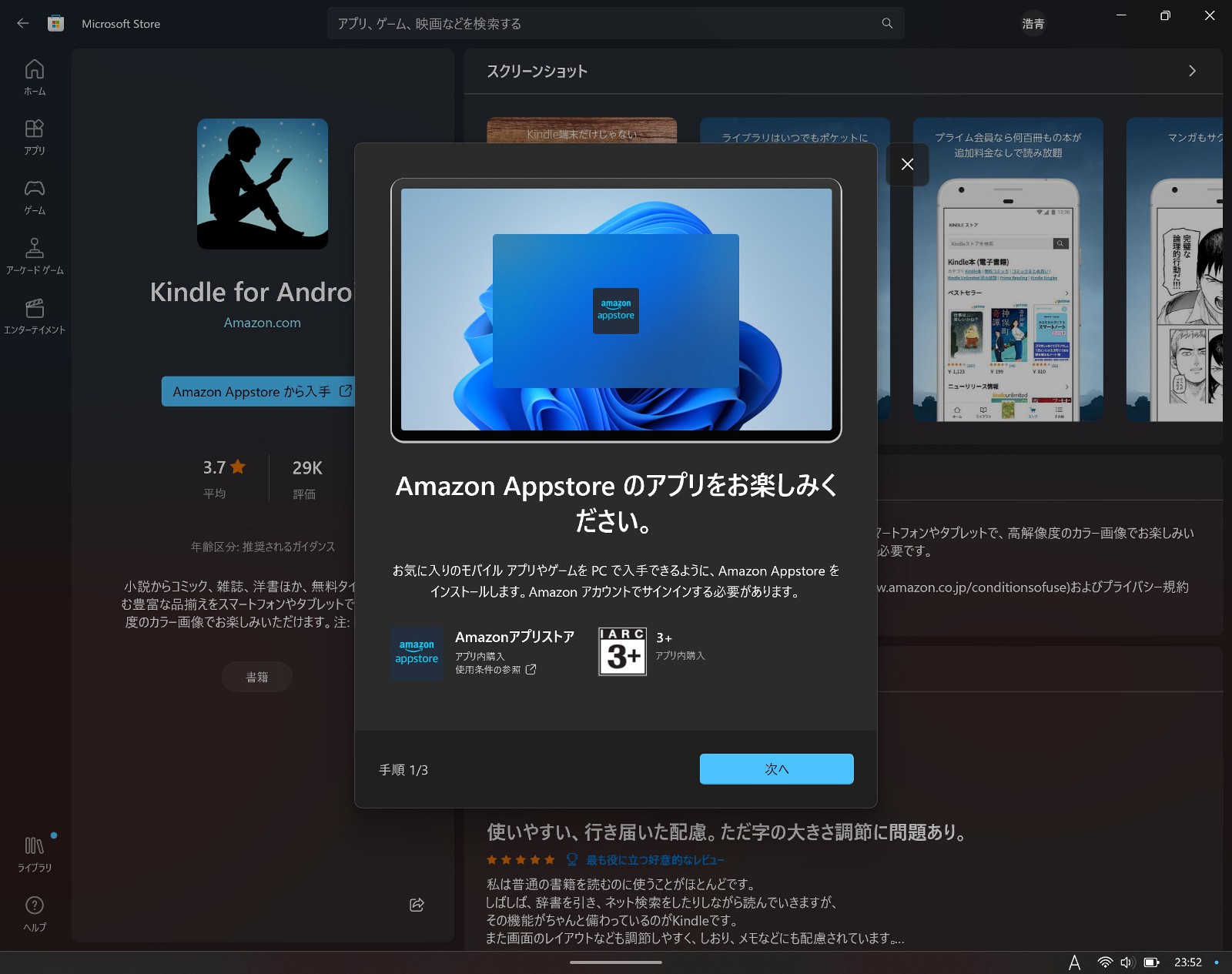The width and height of the screenshot is (1232, 974).
Task: Click the 次へ button in dialog
Action: (x=776, y=768)
